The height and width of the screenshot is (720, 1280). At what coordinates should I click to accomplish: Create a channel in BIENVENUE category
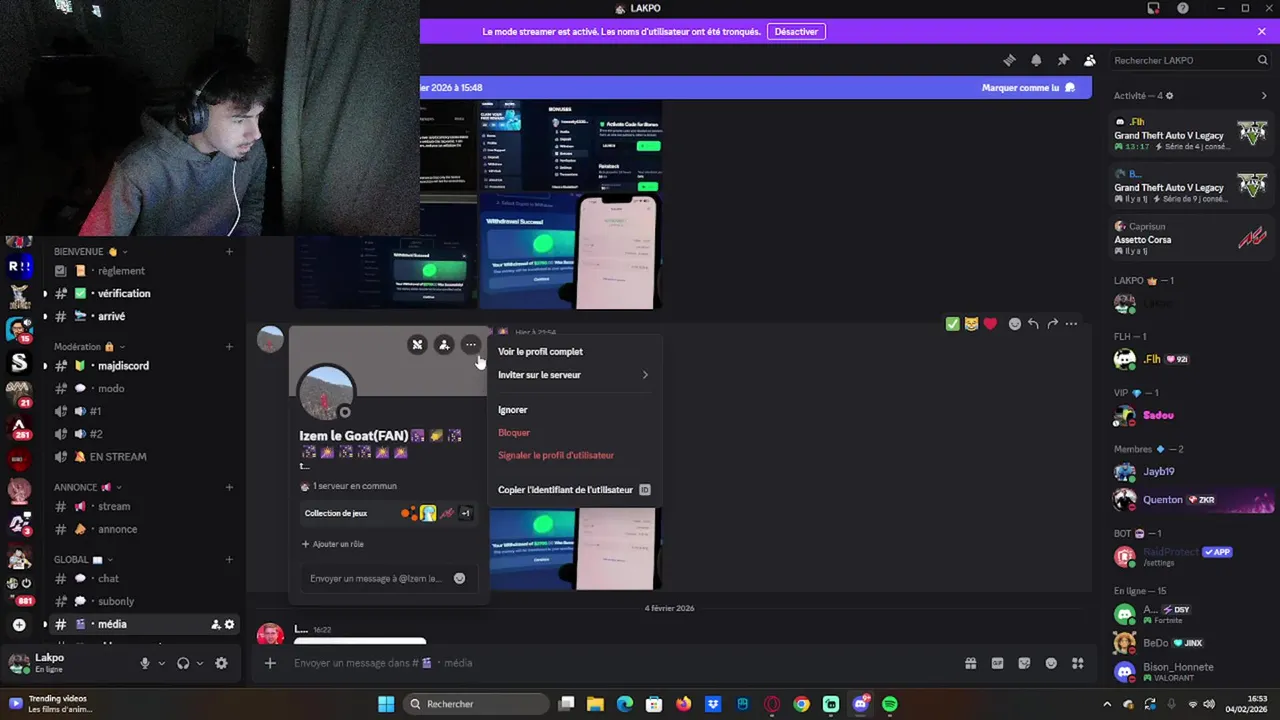click(229, 251)
